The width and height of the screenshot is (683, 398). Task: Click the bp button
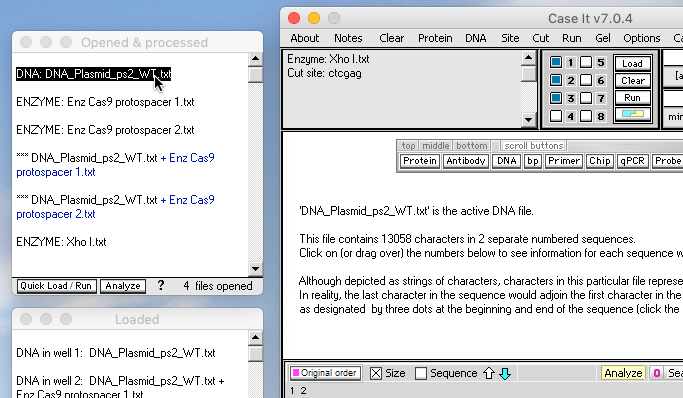tap(533, 161)
